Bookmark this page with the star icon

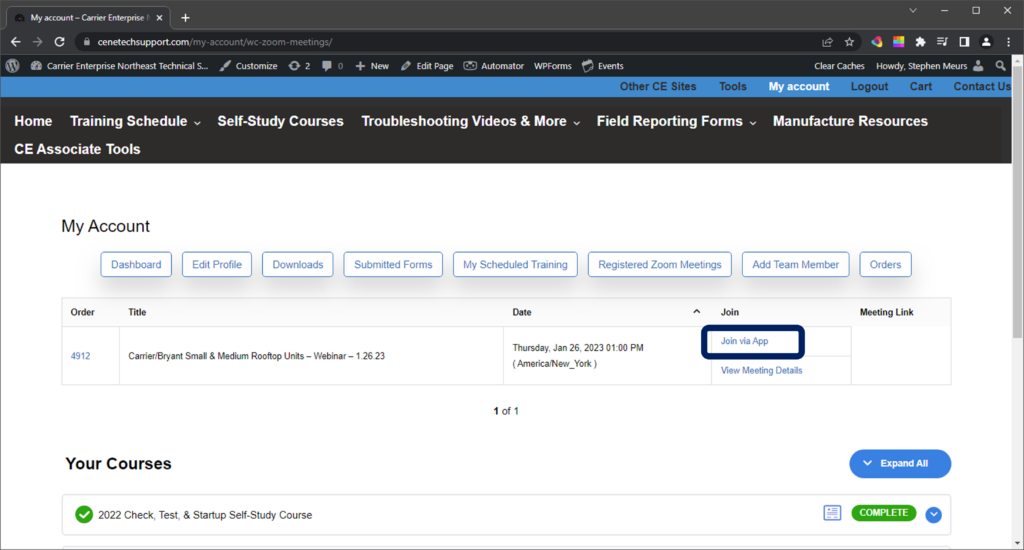click(849, 42)
